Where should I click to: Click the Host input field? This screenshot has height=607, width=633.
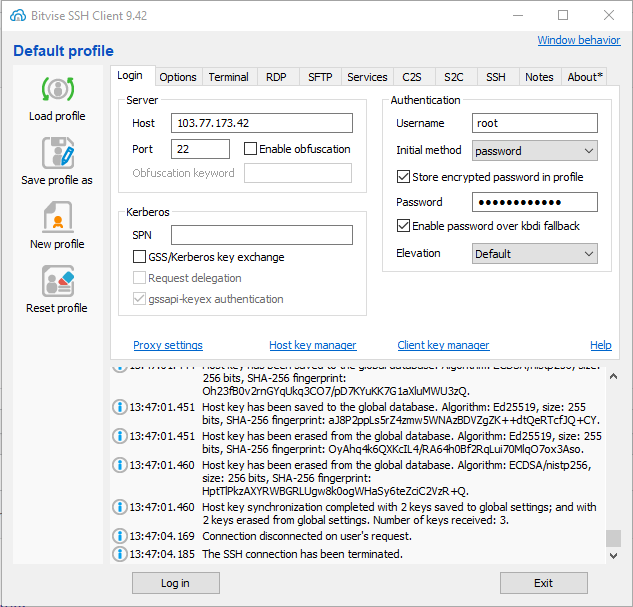(262, 123)
